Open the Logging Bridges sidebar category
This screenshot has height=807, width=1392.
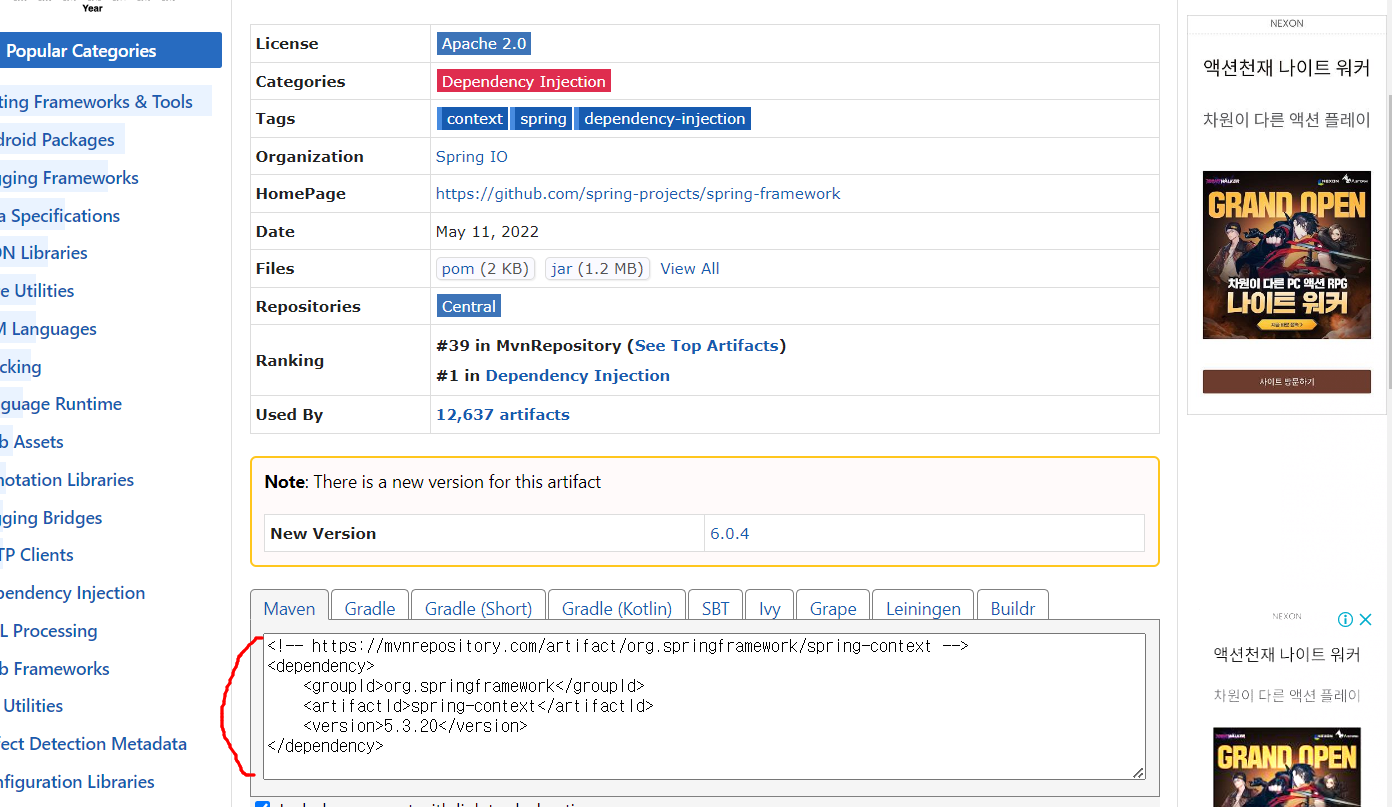(x=51, y=518)
